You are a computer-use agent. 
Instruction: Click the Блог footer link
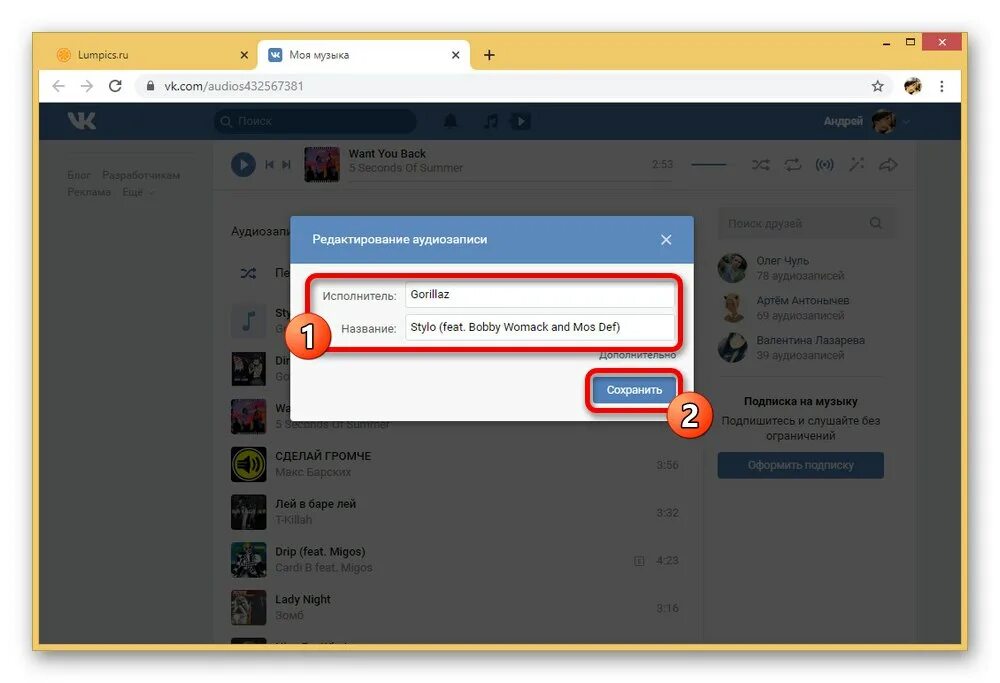79,175
